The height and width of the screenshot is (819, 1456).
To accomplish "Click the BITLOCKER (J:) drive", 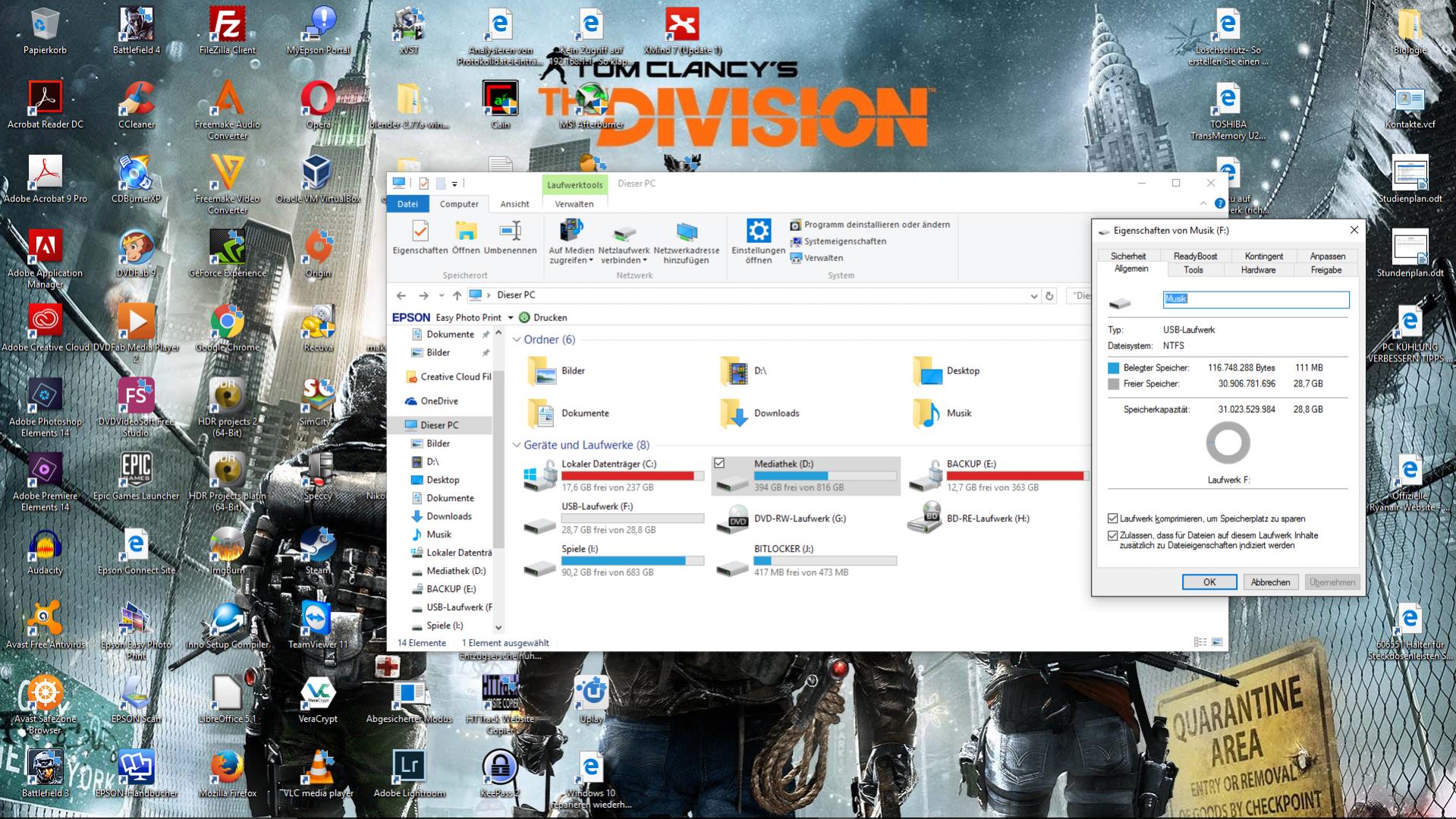I will (806, 561).
